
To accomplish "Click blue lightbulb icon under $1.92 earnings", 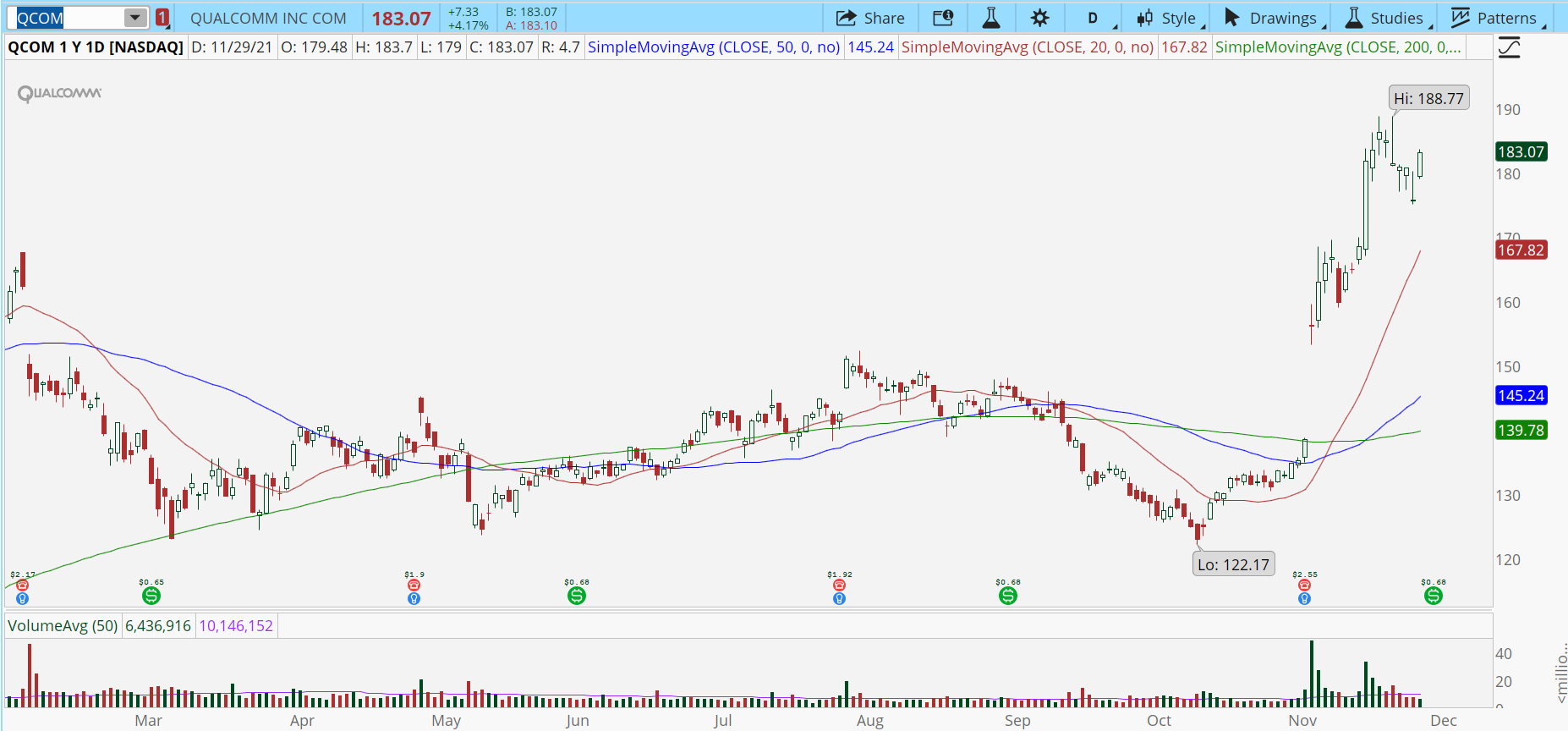I will [839, 598].
